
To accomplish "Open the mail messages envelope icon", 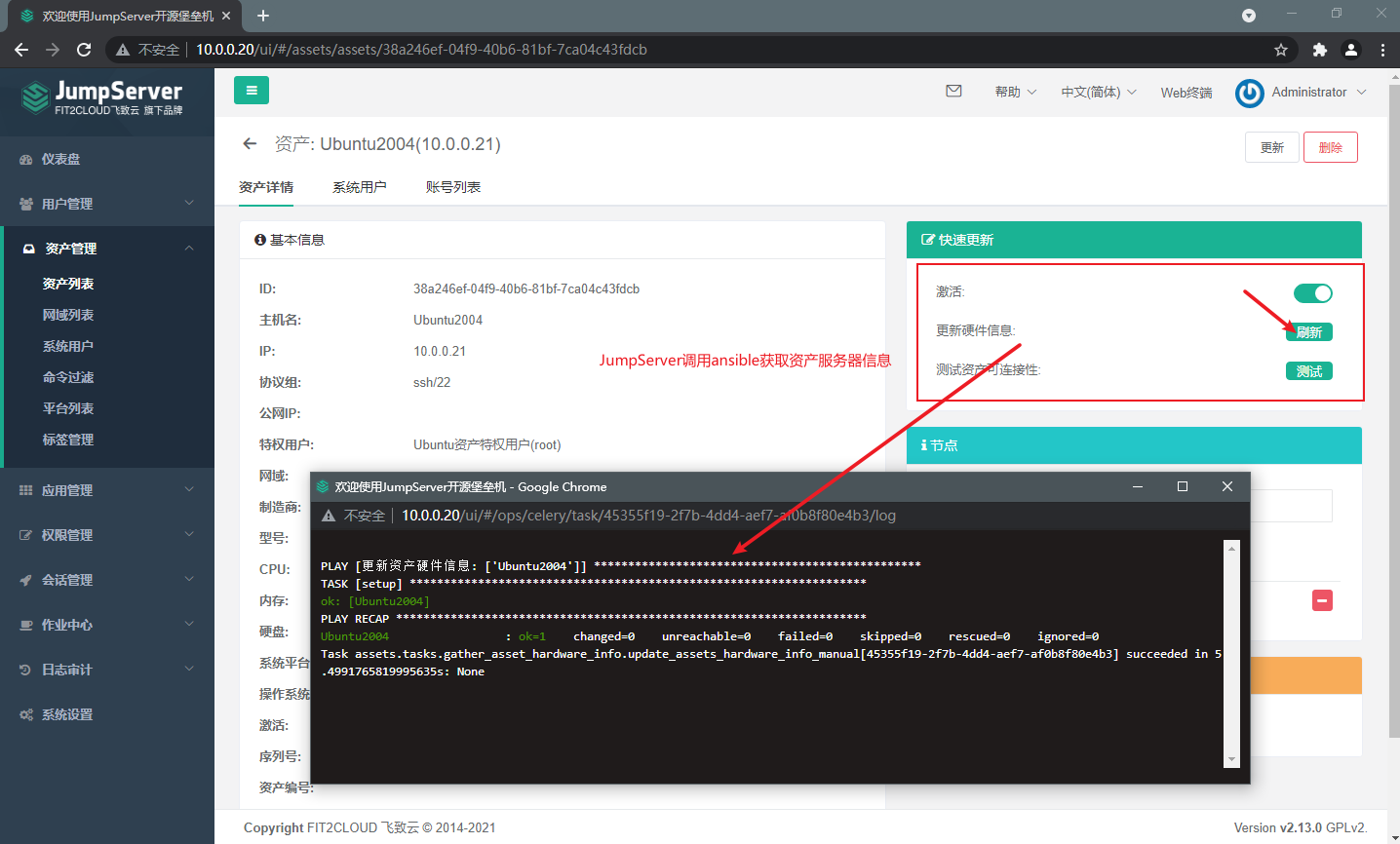I will coord(953,91).
